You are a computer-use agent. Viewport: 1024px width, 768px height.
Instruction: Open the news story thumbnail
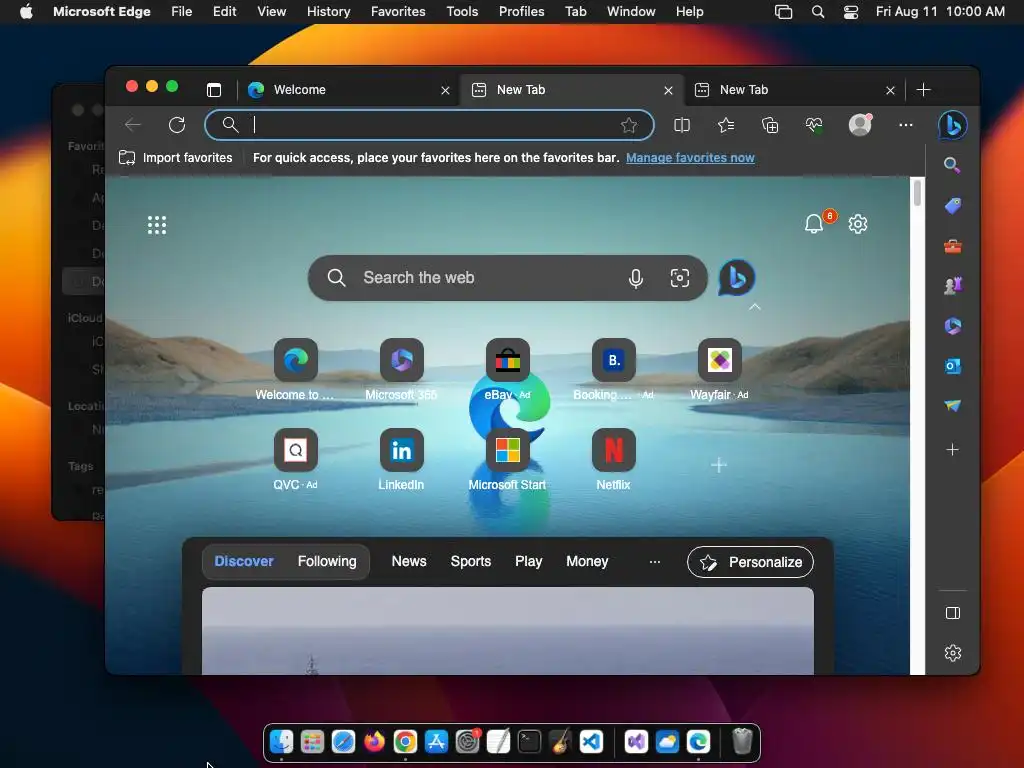(507, 631)
